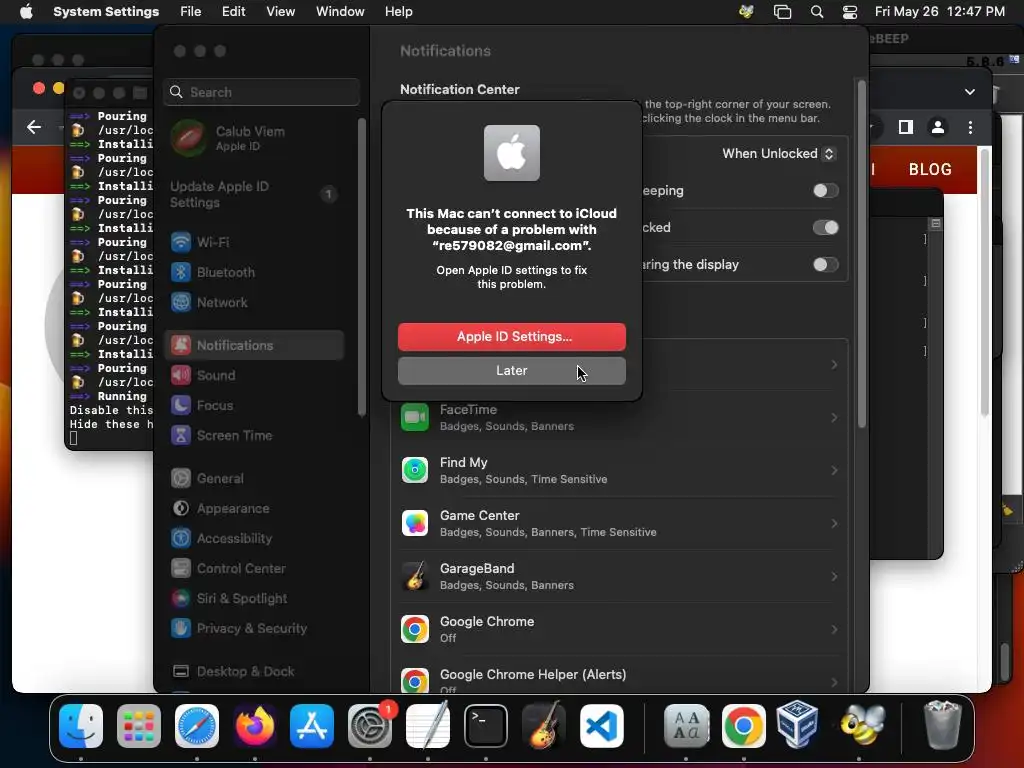
Task: Expand the Google Chrome row chevron
Action: 834,629
